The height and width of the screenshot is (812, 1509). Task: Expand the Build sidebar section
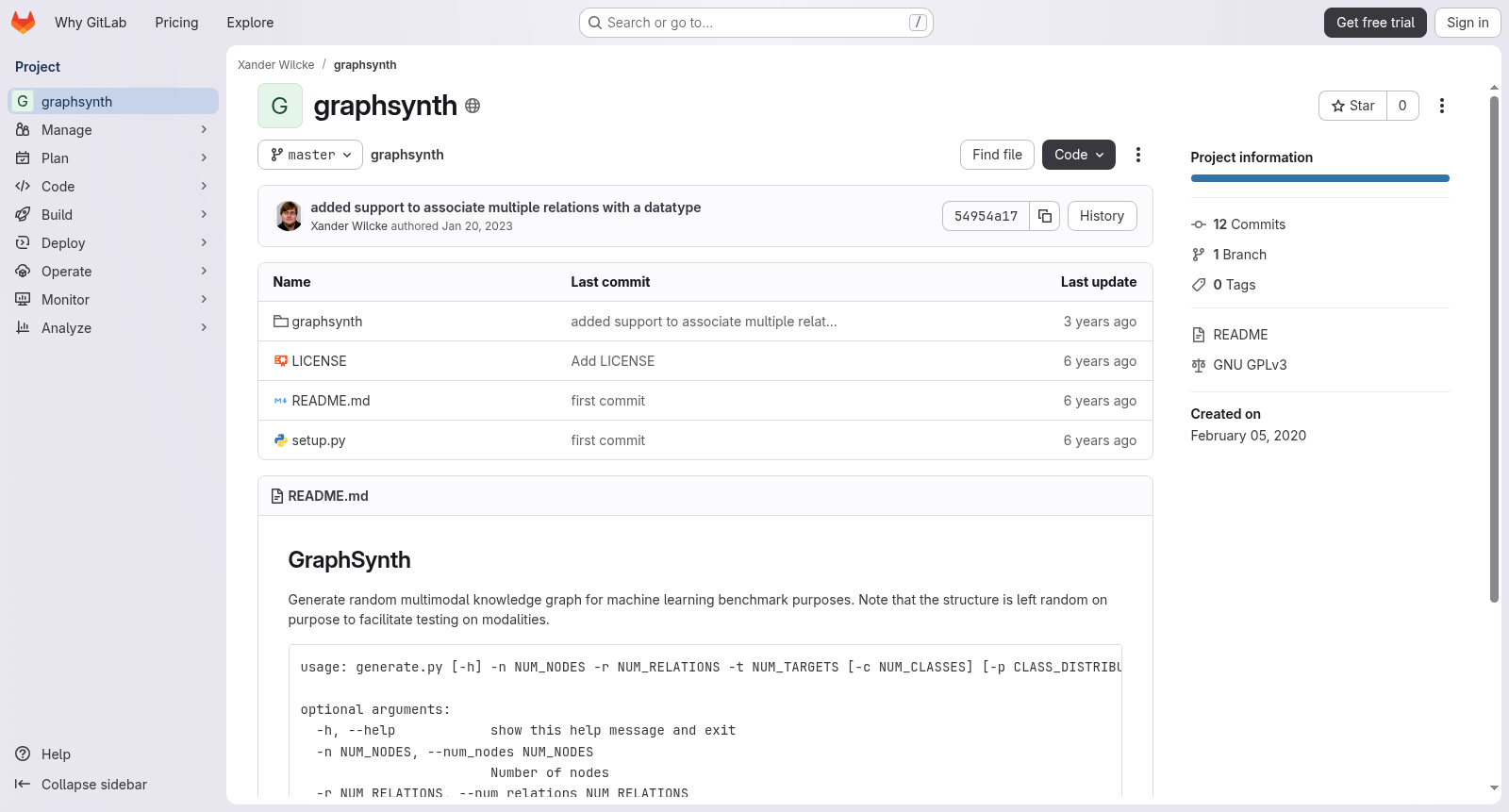coord(113,215)
